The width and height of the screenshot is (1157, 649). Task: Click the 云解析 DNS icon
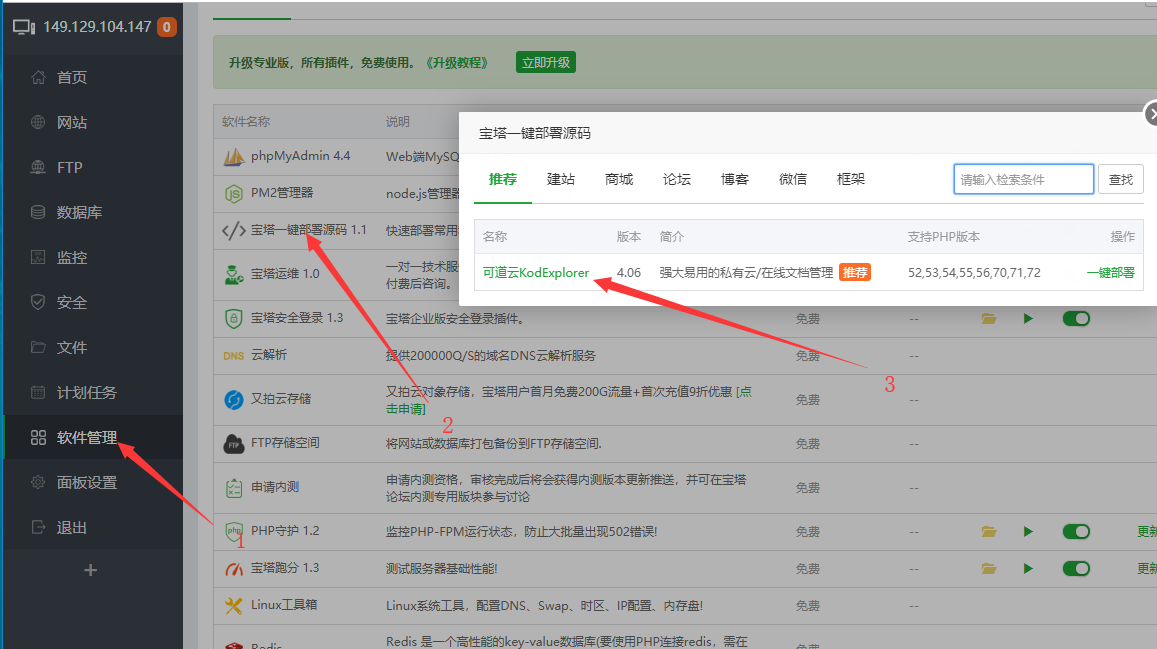tap(234, 355)
